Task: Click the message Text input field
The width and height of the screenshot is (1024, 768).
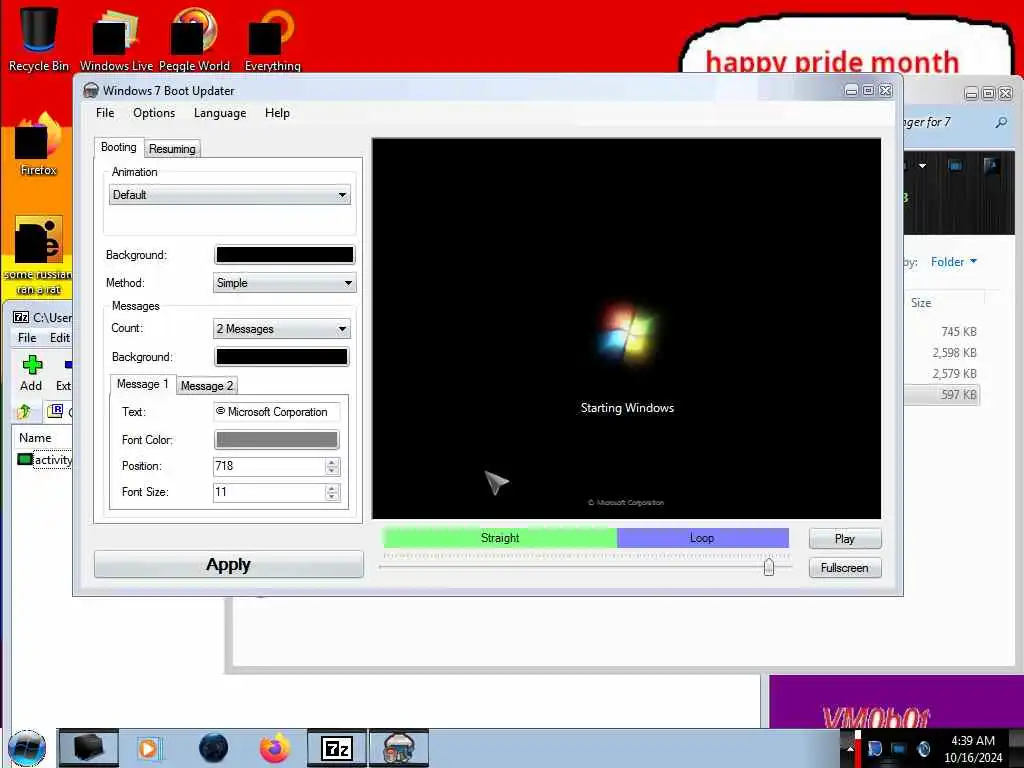Action: pyautogui.click(x=277, y=412)
